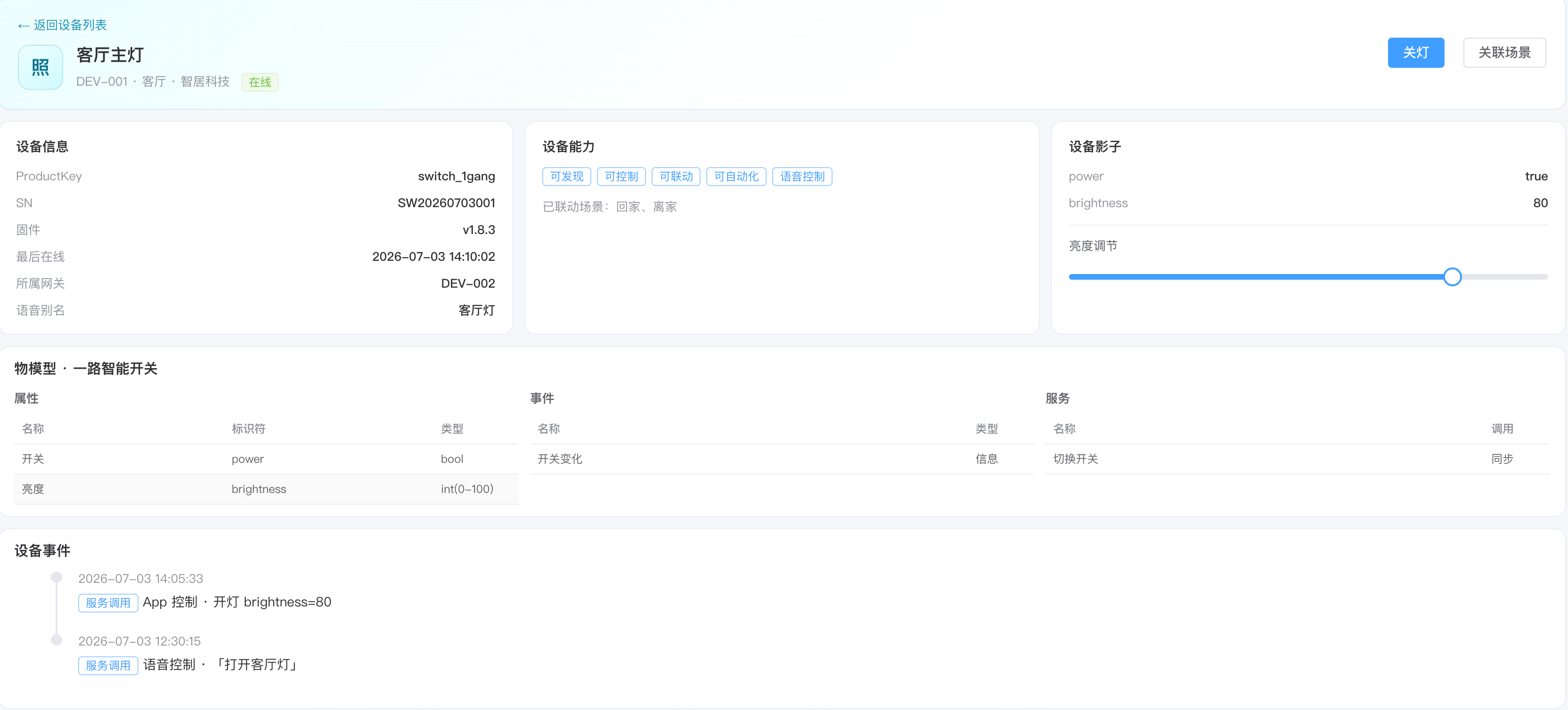Click the subtitle DEV-001 · 客厅 · 智居科技

(153, 81)
